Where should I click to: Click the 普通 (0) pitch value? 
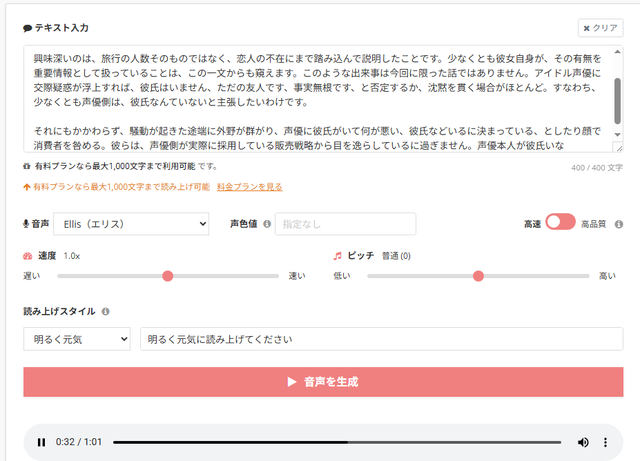click(396, 256)
